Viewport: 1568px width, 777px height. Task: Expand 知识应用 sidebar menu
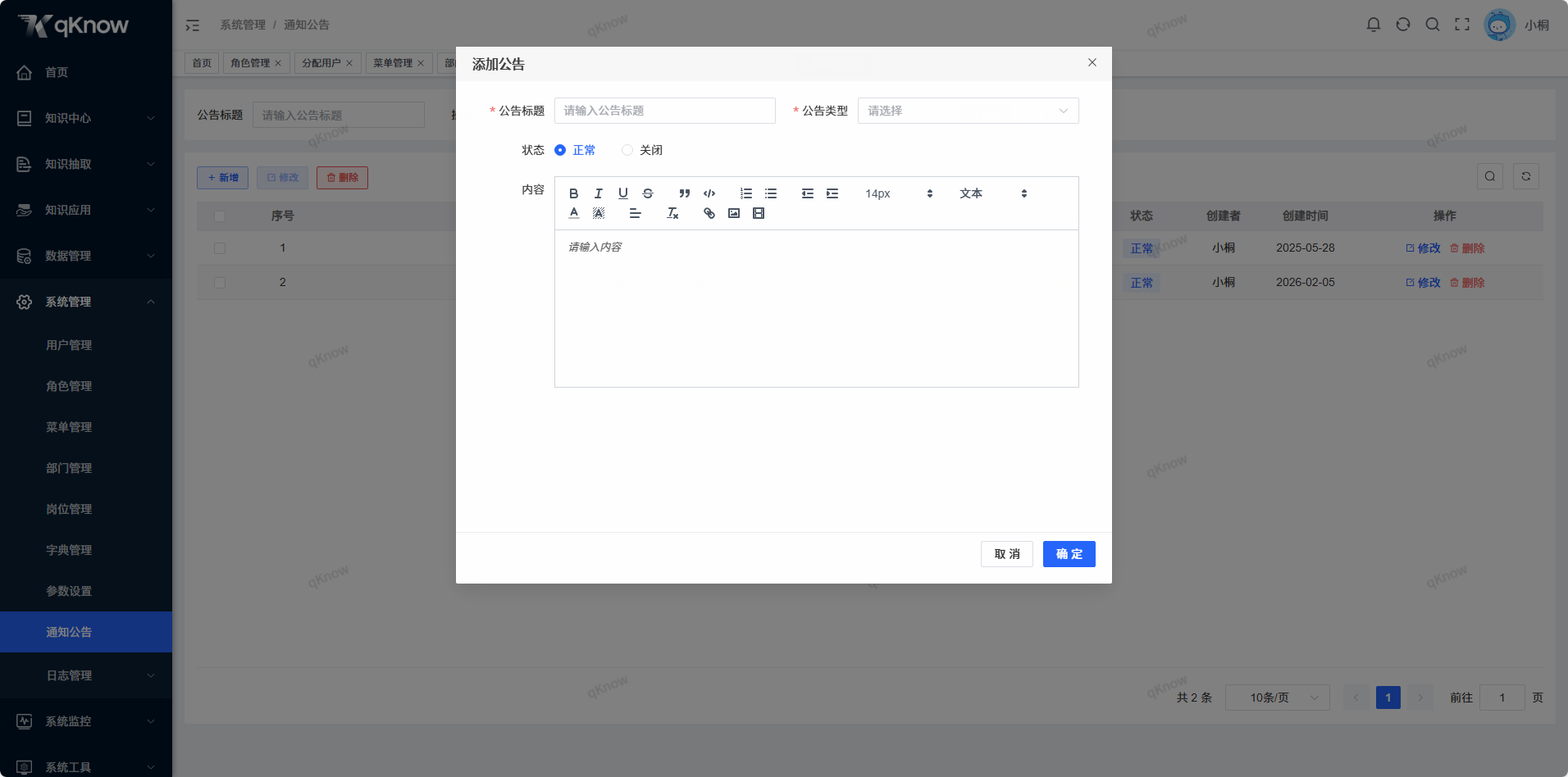[86, 210]
